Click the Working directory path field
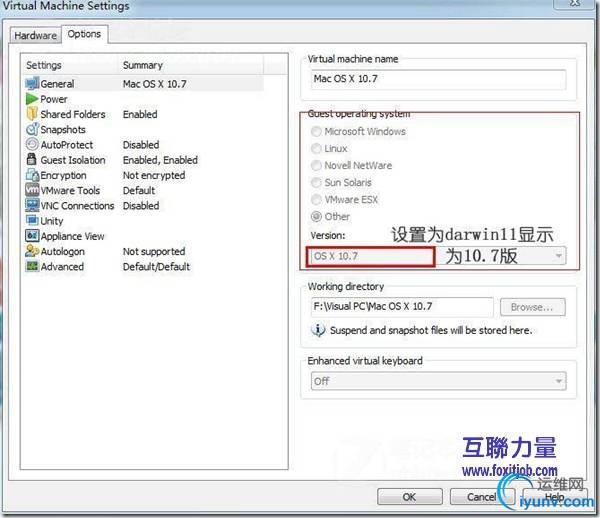The width and height of the screenshot is (600, 518). coord(402,307)
